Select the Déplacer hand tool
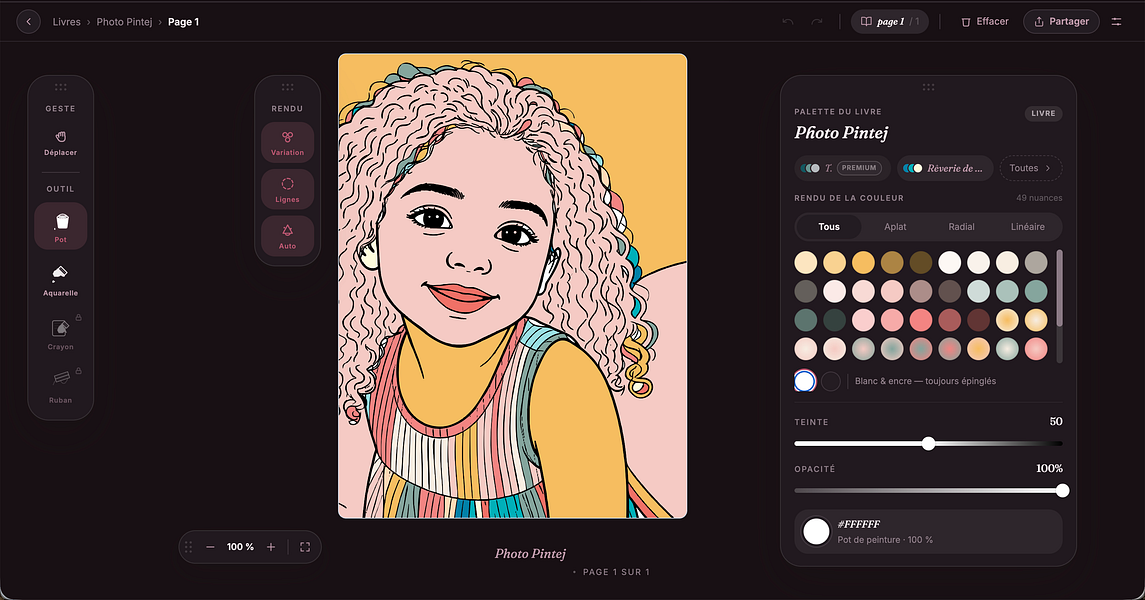The height and width of the screenshot is (600, 1145). point(61,143)
